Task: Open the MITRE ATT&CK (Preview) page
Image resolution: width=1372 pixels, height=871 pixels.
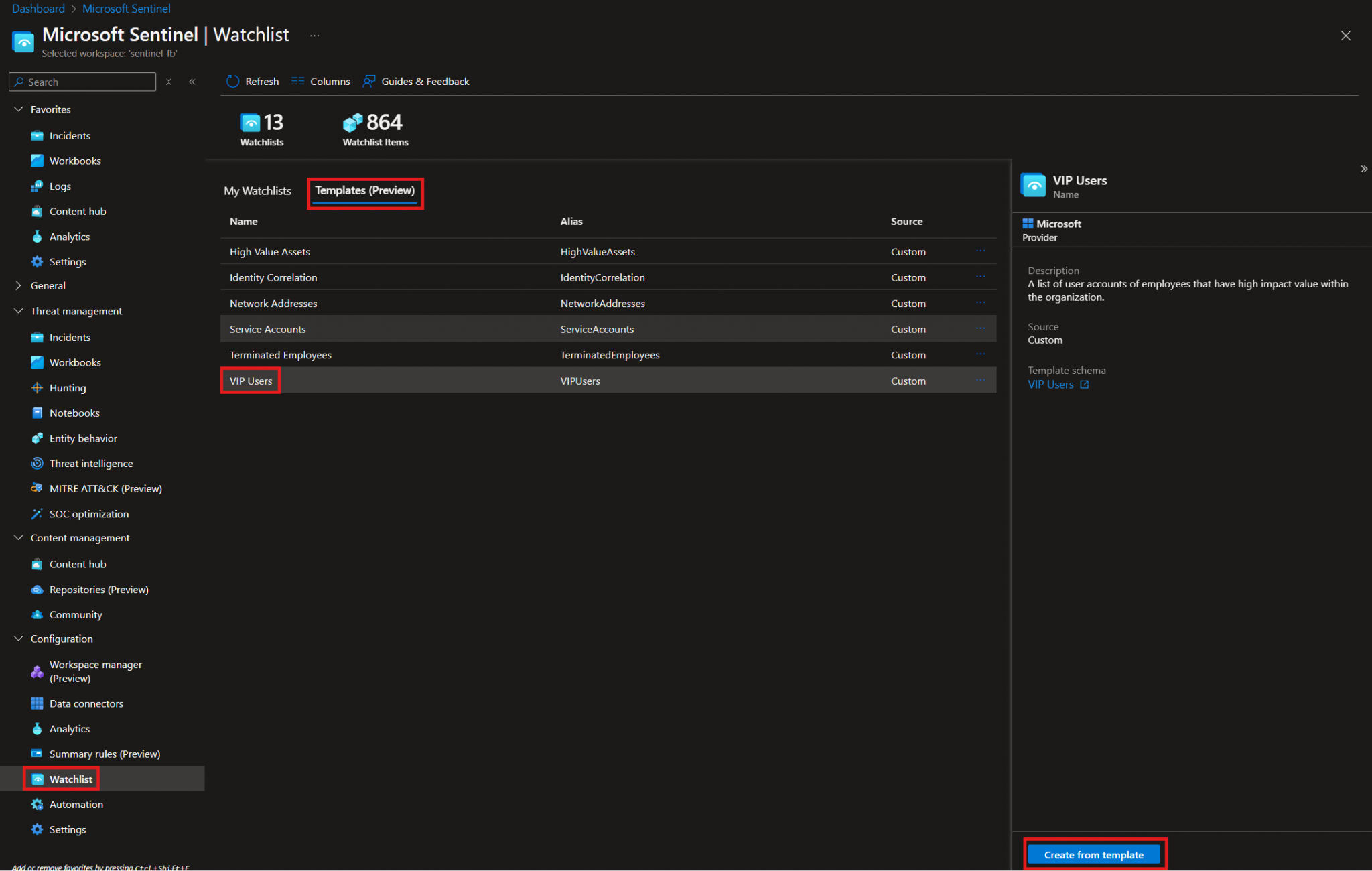Action: pos(105,488)
